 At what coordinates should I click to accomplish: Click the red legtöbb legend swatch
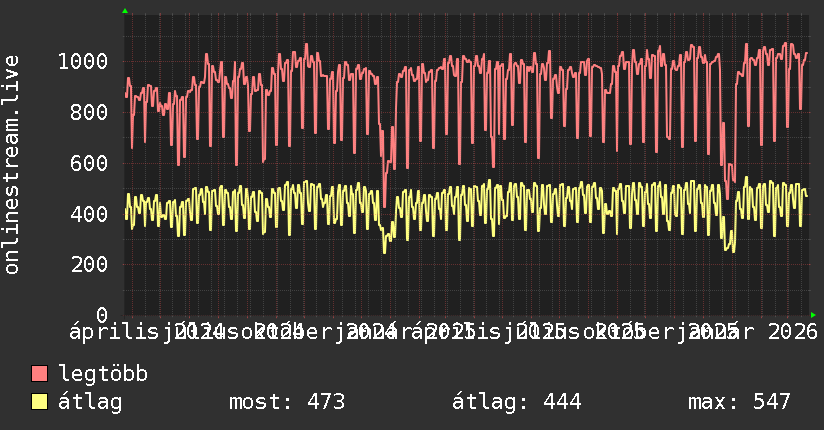pos(39,373)
